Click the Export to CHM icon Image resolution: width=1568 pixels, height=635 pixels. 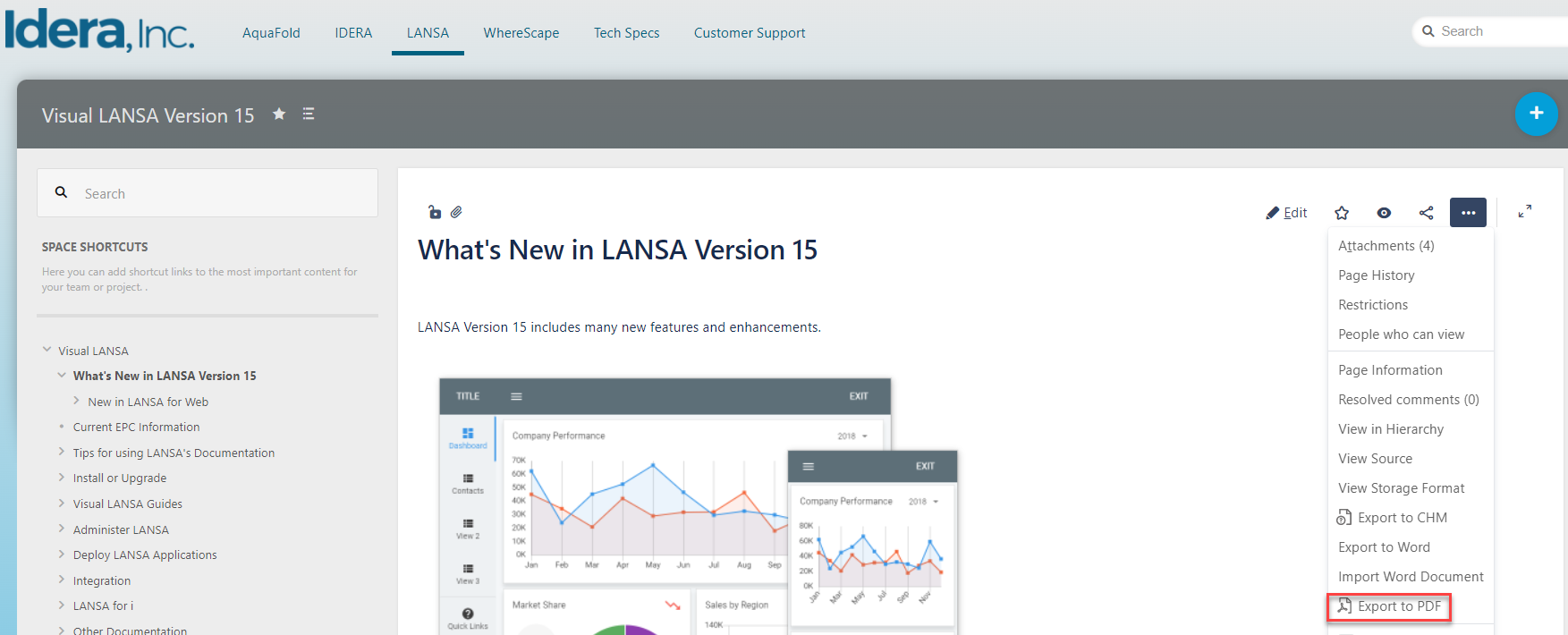(1343, 518)
